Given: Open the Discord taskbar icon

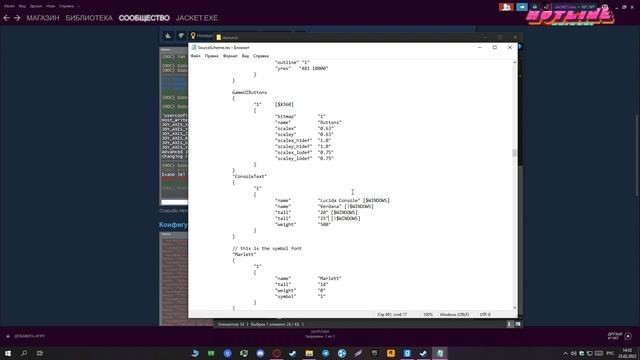Looking at the screenshot, I should coord(260,353).
